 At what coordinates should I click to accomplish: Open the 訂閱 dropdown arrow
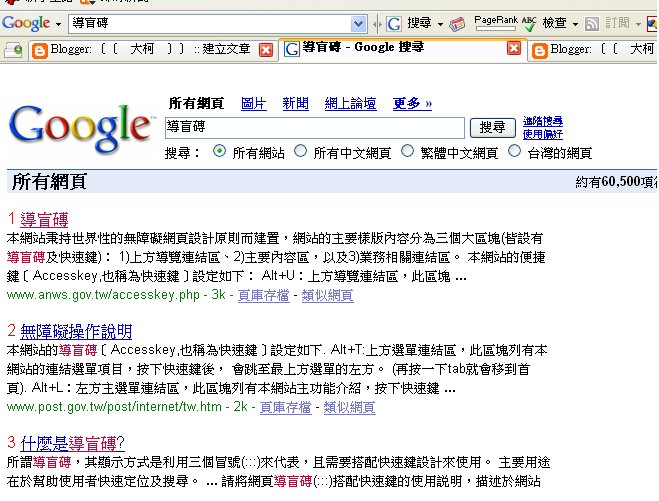click(x=638, y=24)
